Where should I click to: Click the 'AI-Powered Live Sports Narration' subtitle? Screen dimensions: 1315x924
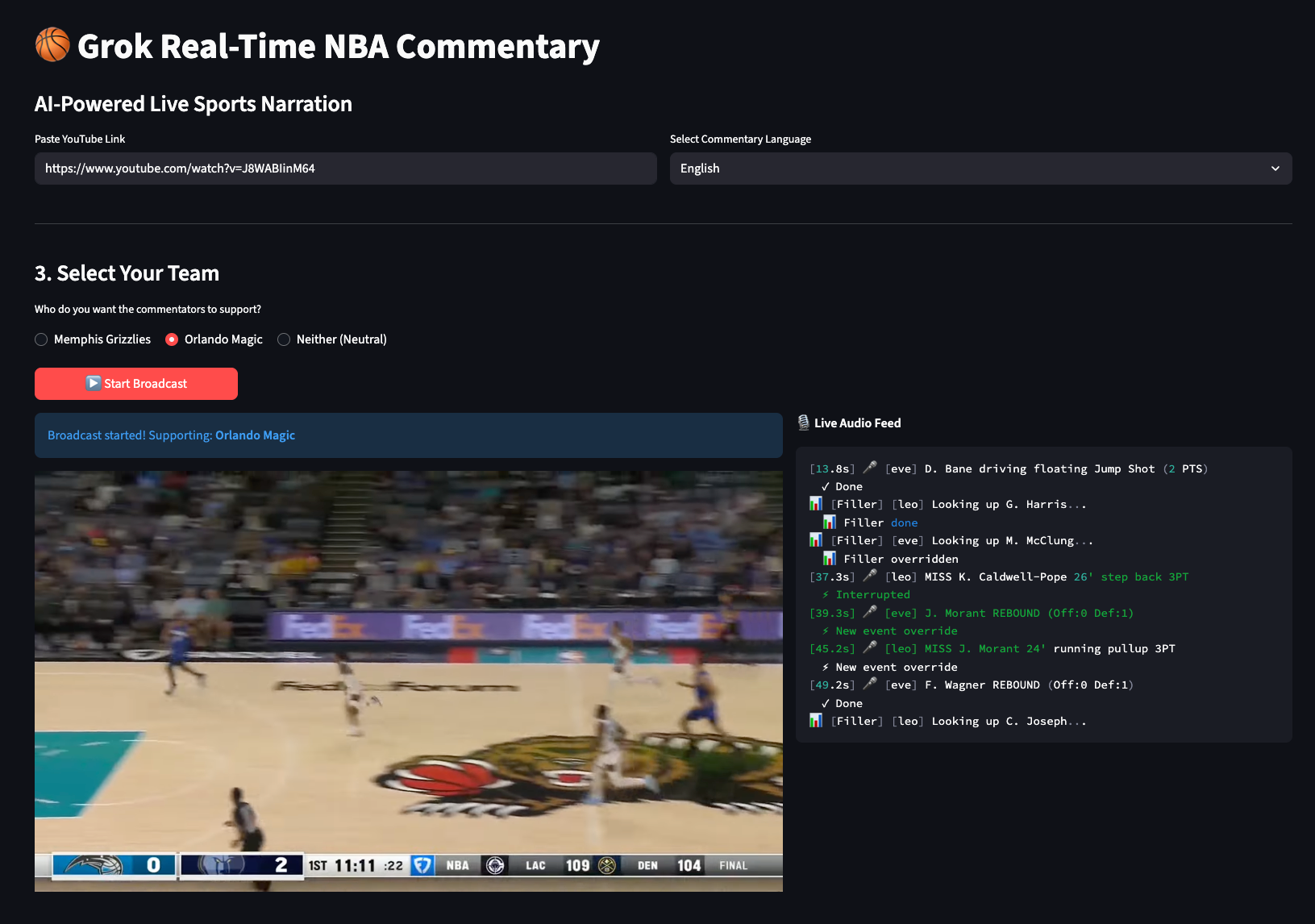[x=194, y=104]
